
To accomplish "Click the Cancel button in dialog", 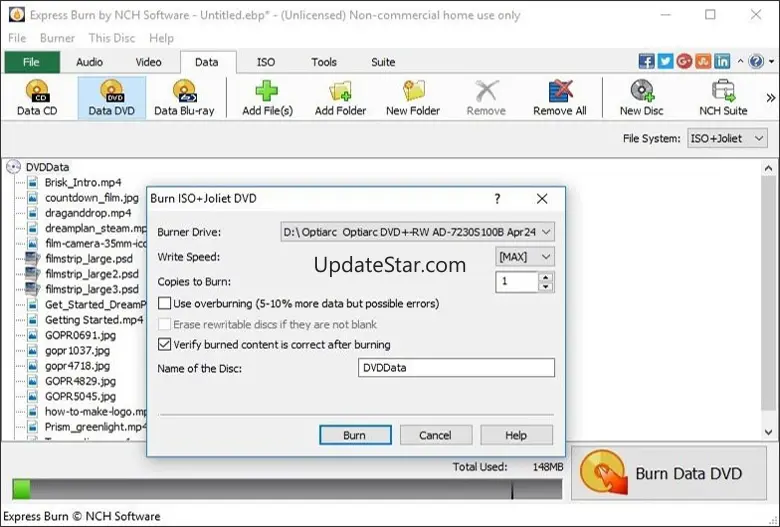I will 436,435.
